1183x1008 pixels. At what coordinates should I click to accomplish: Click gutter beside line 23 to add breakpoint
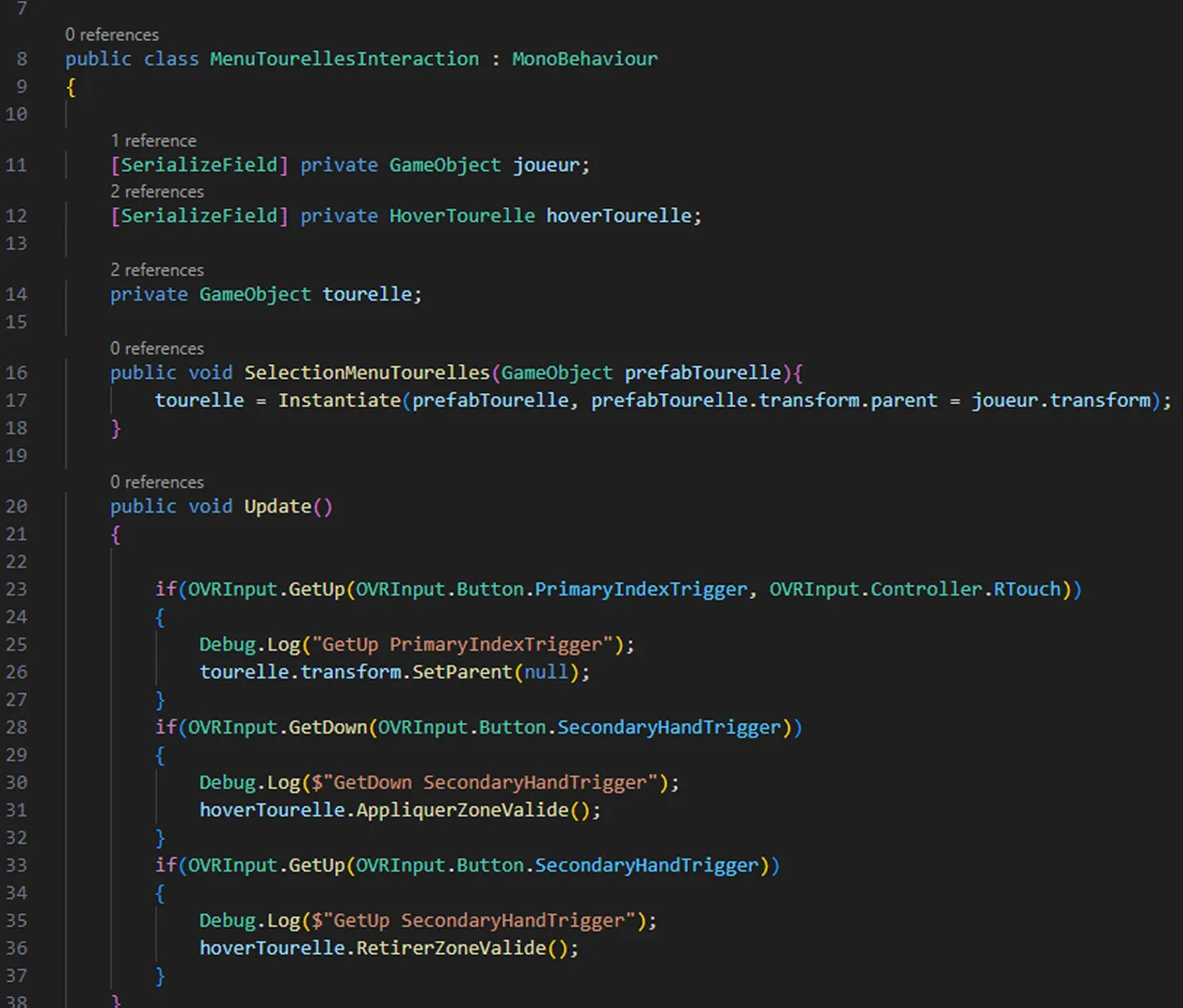pos(42,589)
